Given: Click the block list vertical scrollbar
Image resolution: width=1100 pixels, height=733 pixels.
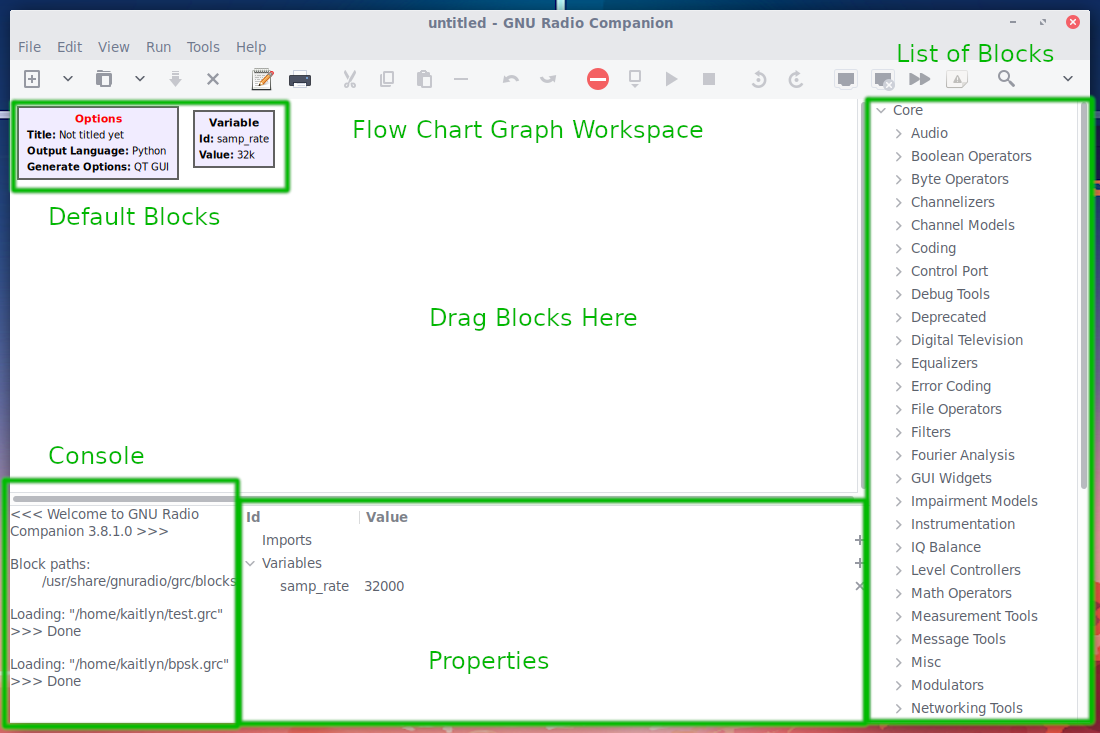Looking at the screenshot, I should click(x=1084, y=300).
